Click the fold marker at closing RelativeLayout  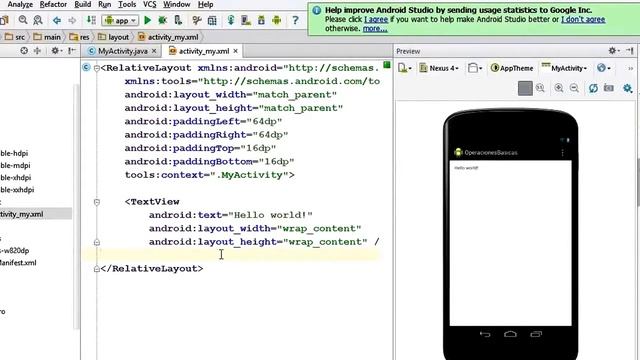(97, 269)
